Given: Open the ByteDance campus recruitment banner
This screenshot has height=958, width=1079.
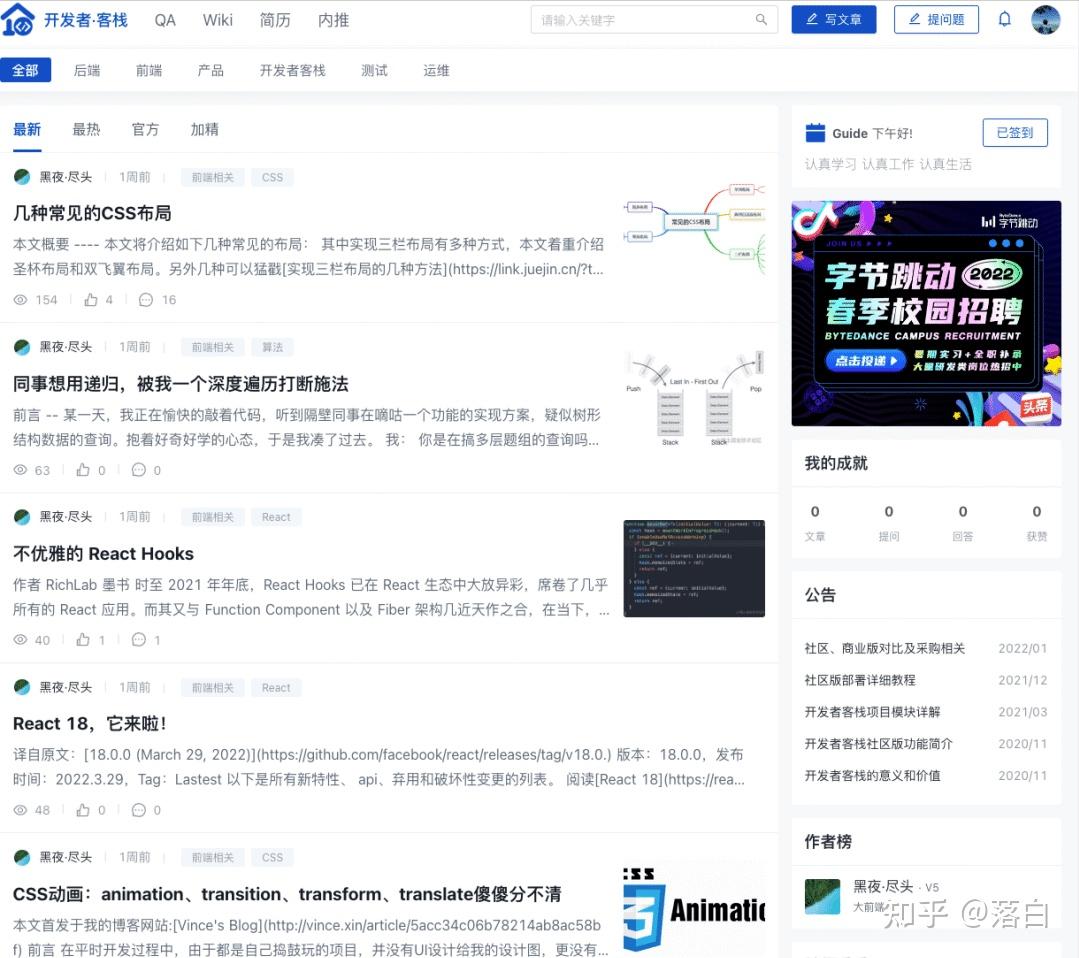Looking at the screenshot, I should tap(925, 313).
